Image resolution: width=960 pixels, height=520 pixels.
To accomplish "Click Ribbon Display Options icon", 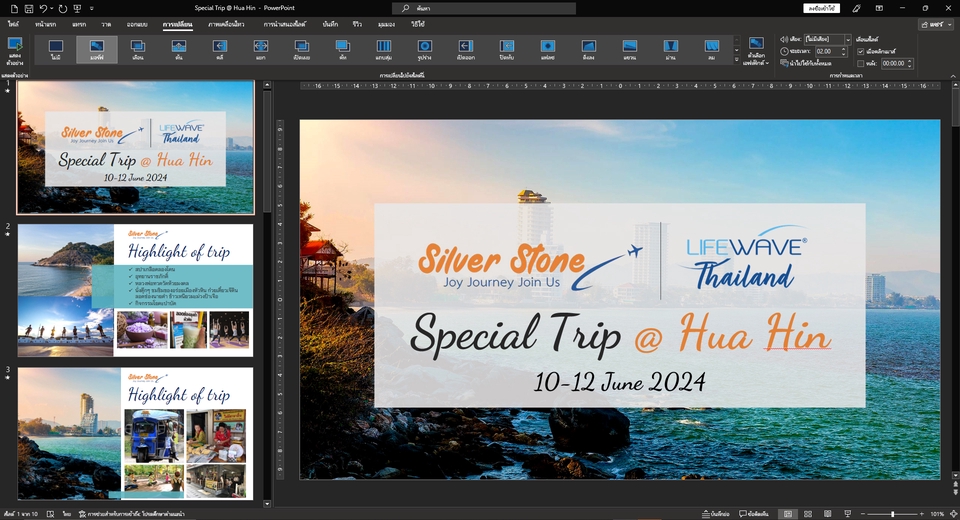I will coord(879,9).
